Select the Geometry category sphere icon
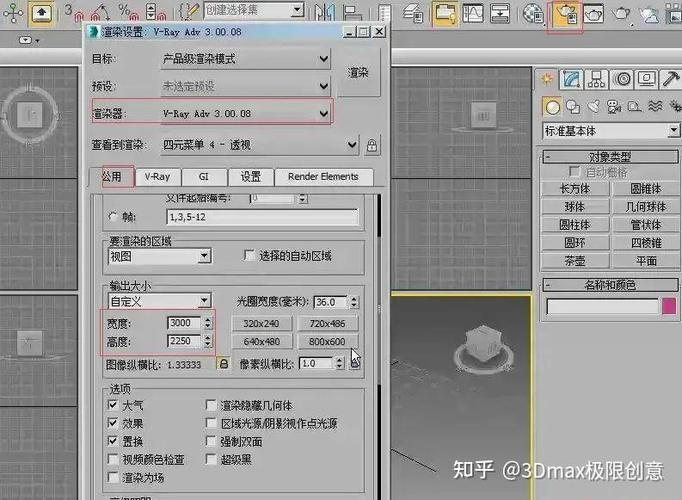The image size is (682, 500). pyautogui.click(x=552, y=107)
